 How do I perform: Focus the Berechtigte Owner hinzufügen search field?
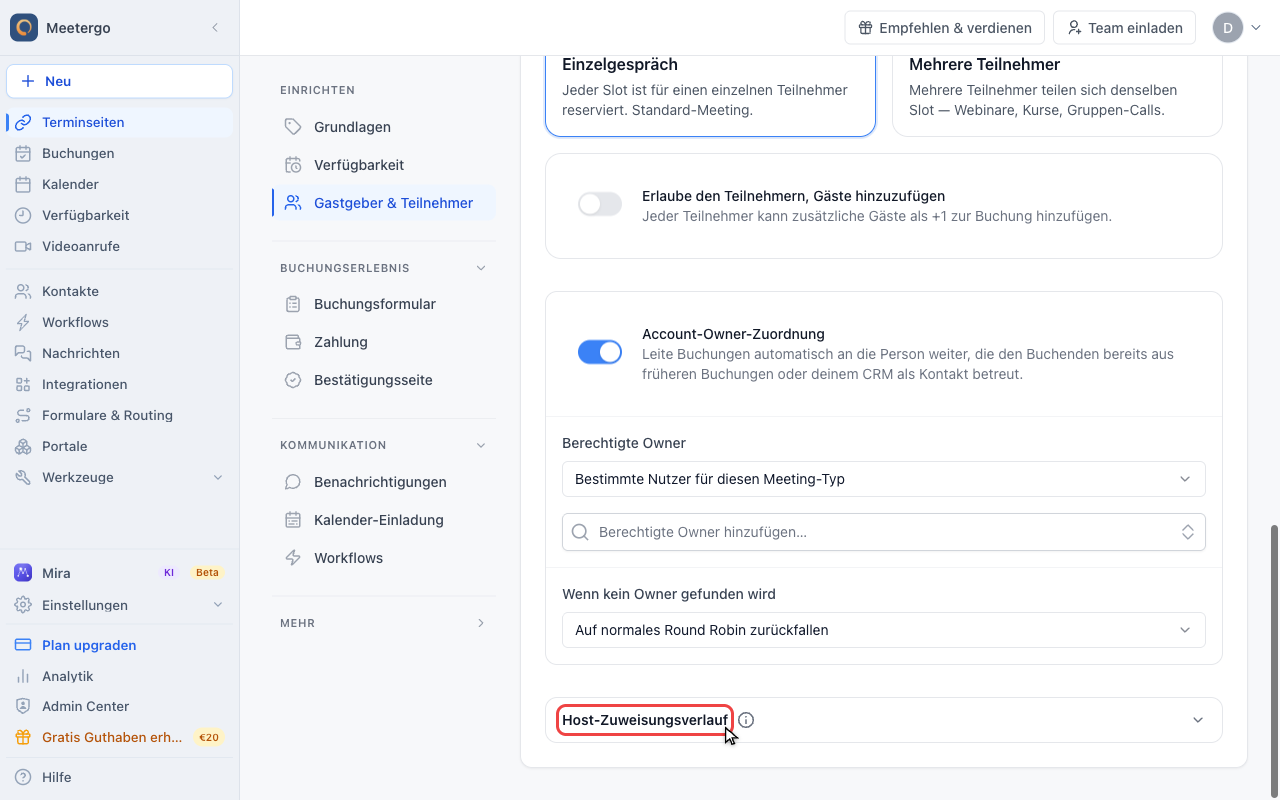coord(884,532)
